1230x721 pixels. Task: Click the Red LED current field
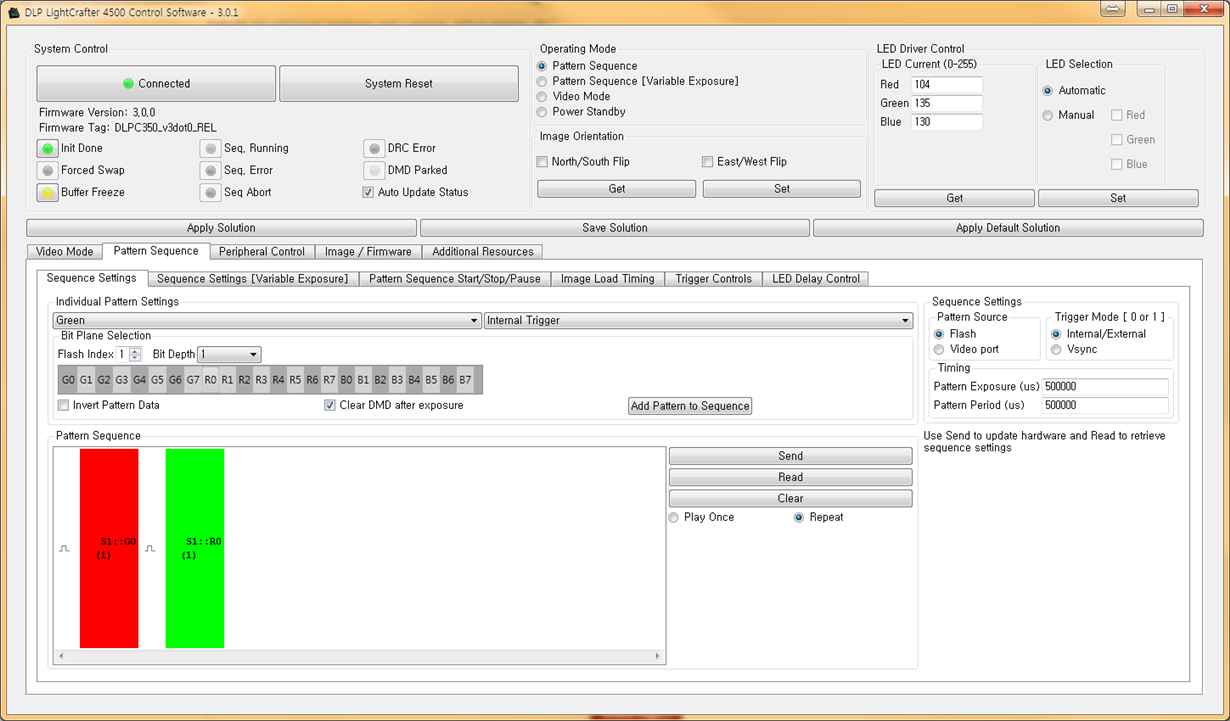946,85
